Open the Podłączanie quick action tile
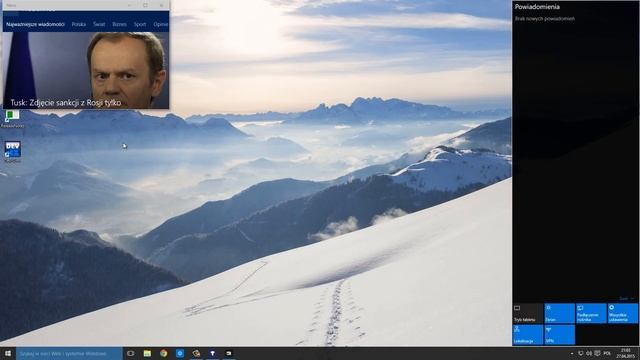The width and height of the screenshot is (640, 360). [591, 313]
